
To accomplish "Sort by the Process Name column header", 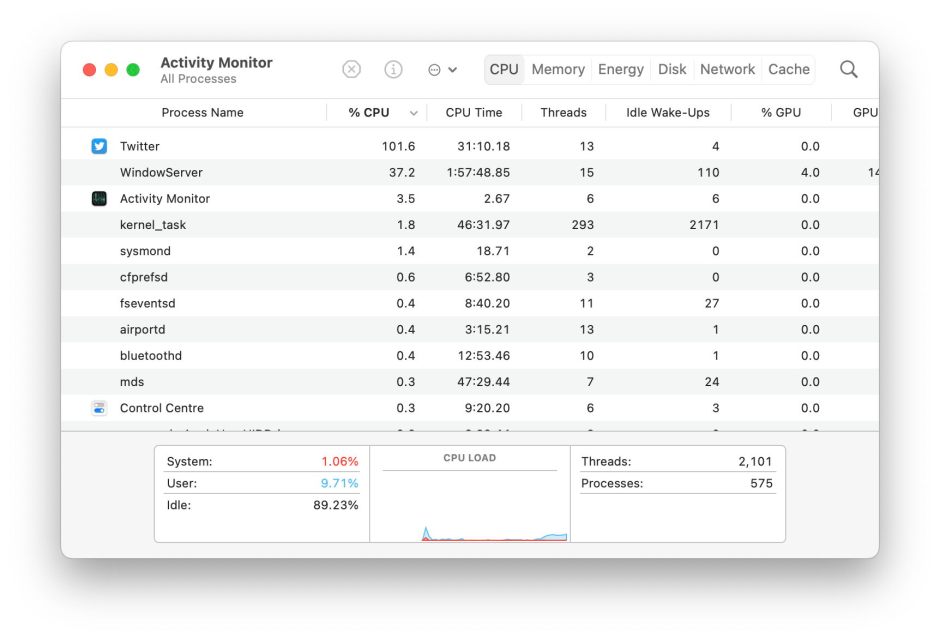I will (x=202, y=113).
